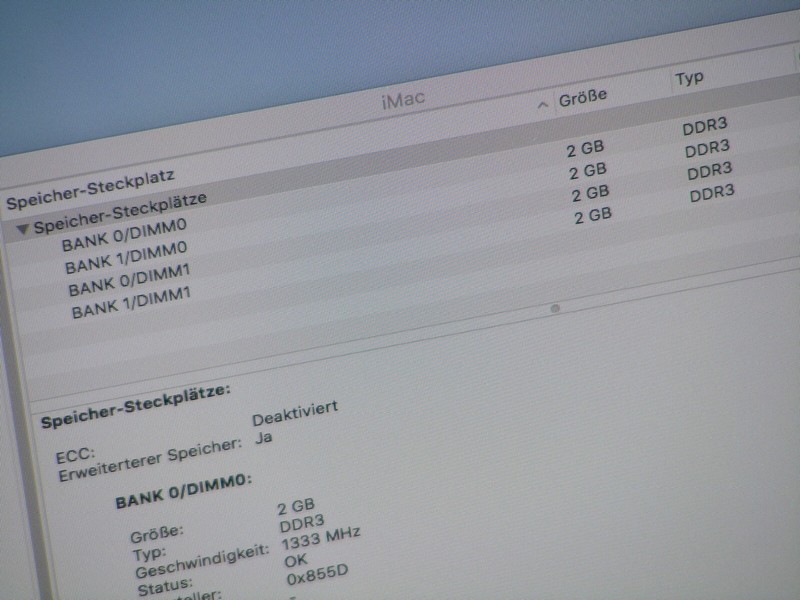Click the DDR3 type of BANK 1/DIMM1

point(712,194)
